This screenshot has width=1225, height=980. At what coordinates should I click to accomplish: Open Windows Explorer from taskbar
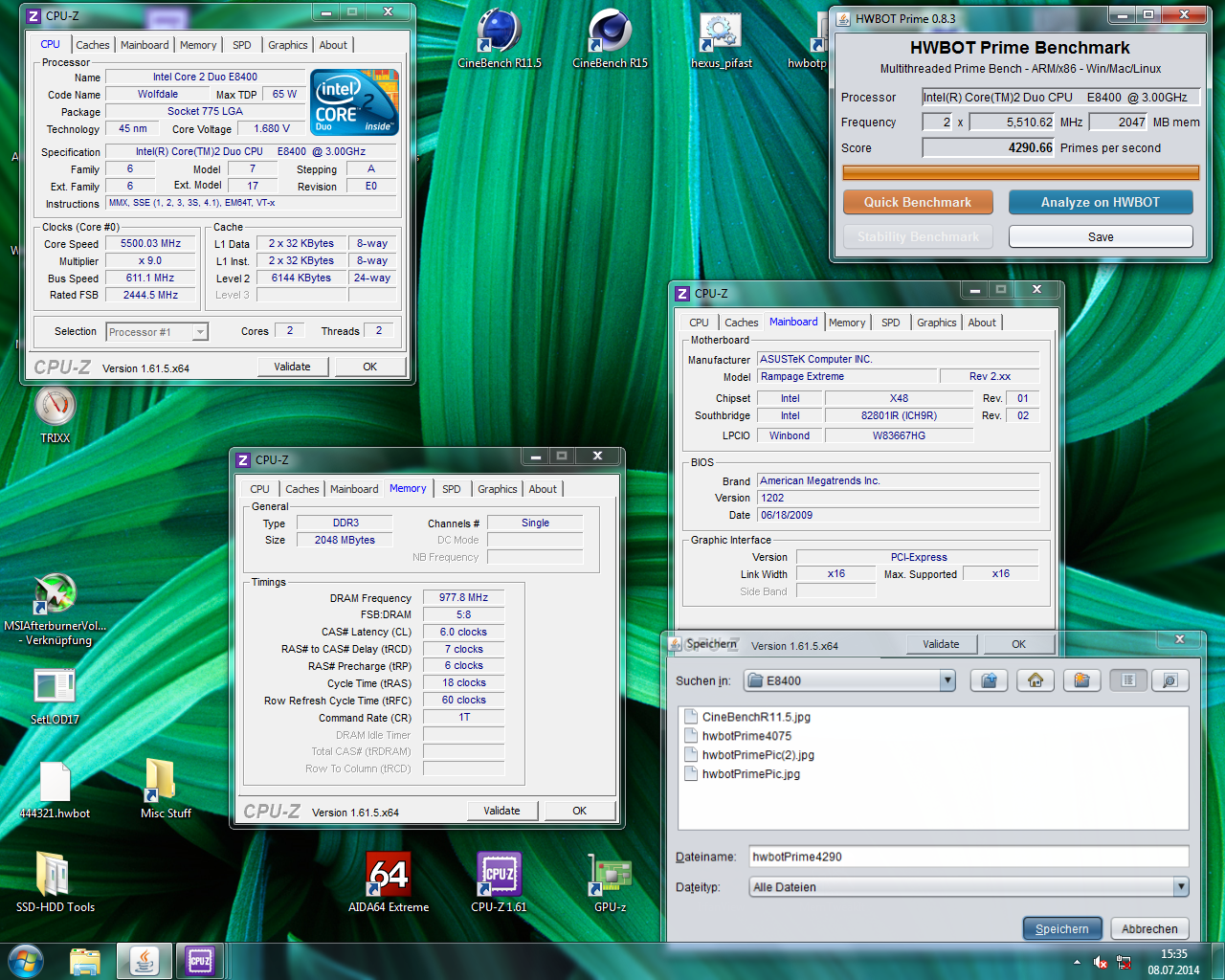[x=85, y=961]
